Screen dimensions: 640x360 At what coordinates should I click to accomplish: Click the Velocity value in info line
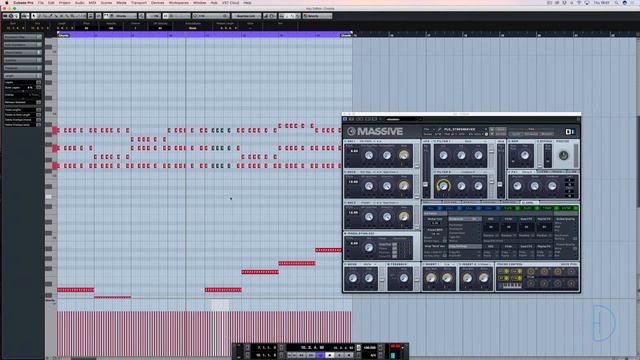point(111,28)
